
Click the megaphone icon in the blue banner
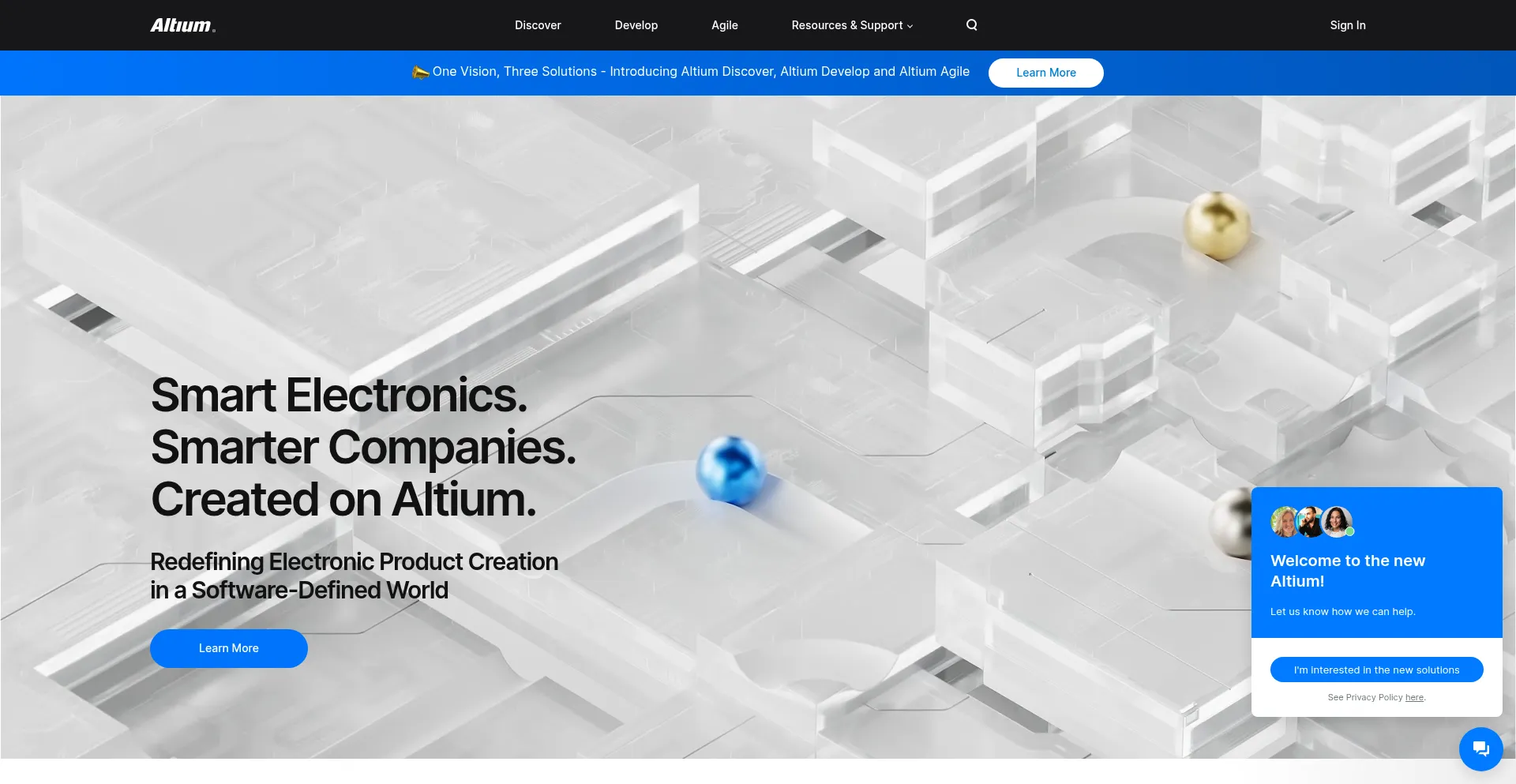tap(420, 73)
